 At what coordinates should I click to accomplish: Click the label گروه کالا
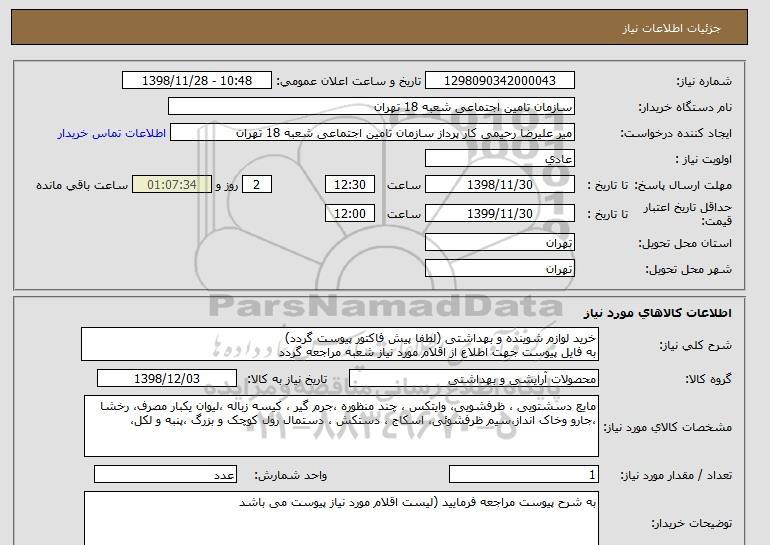pos(709,379)
